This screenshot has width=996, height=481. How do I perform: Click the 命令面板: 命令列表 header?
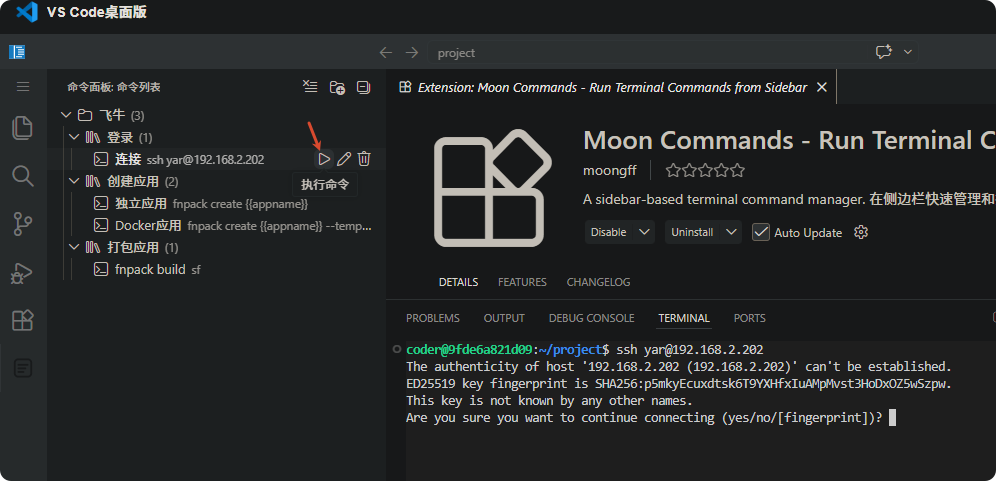[114, 87]
